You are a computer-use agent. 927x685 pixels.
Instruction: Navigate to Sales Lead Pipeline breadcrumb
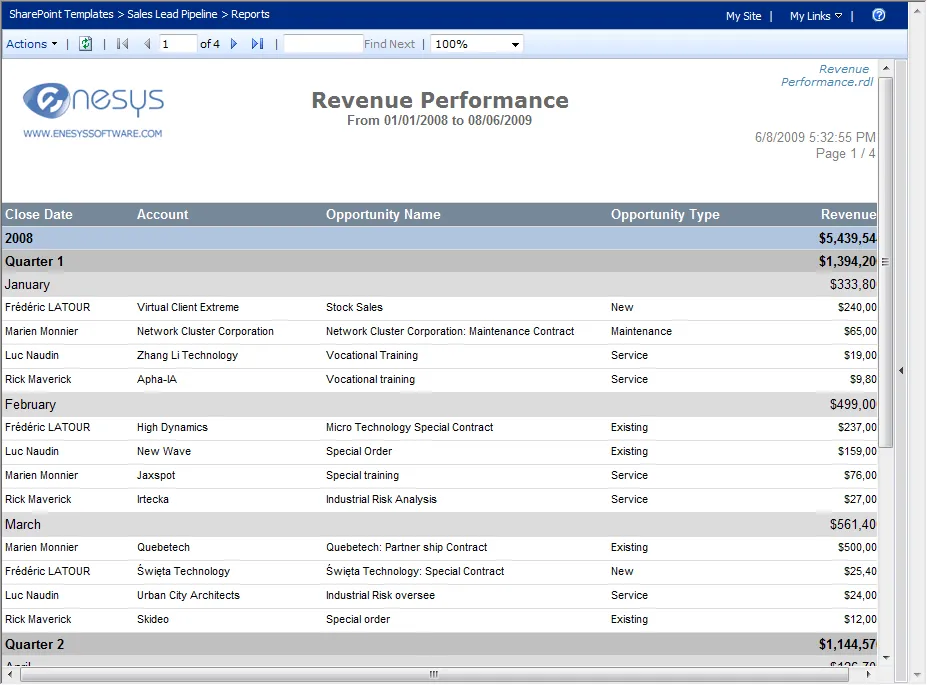click(173, 15)
